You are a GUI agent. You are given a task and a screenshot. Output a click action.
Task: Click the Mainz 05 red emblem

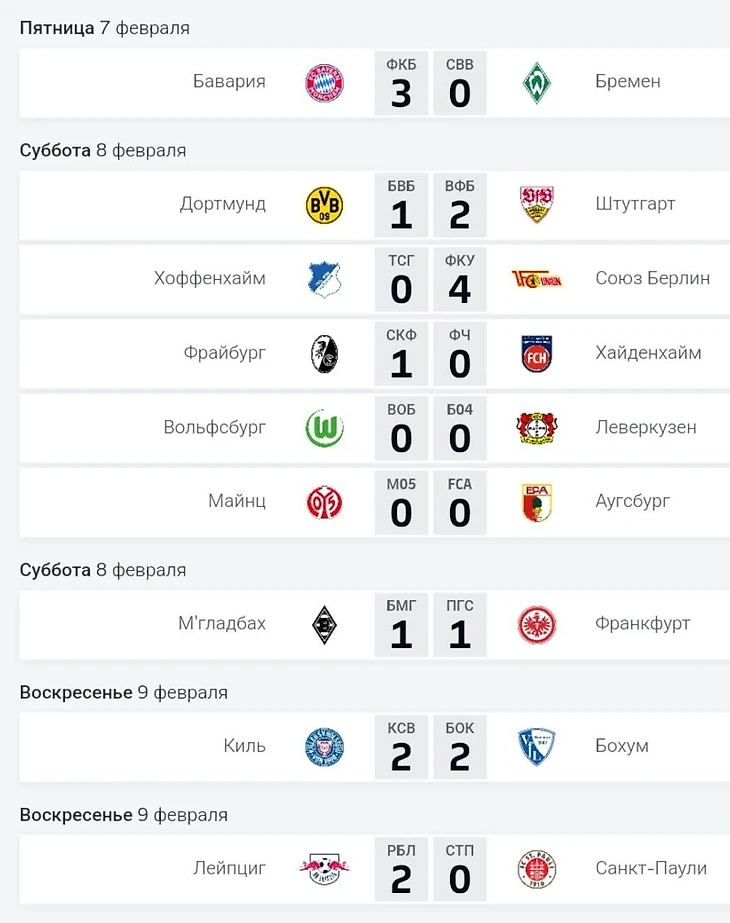coord(324,502)
